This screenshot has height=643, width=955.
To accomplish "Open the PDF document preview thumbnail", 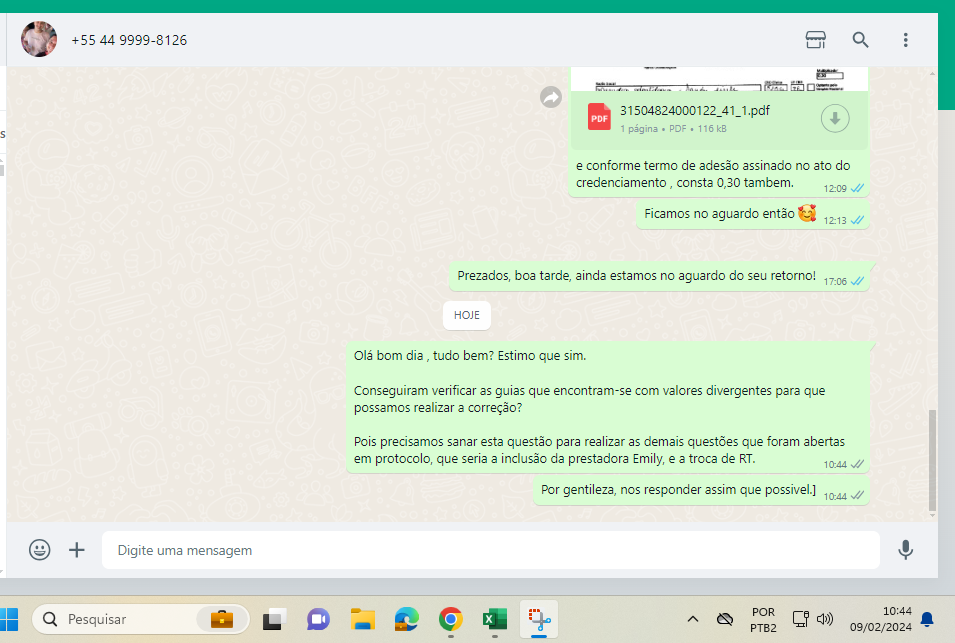I will 719,79.
